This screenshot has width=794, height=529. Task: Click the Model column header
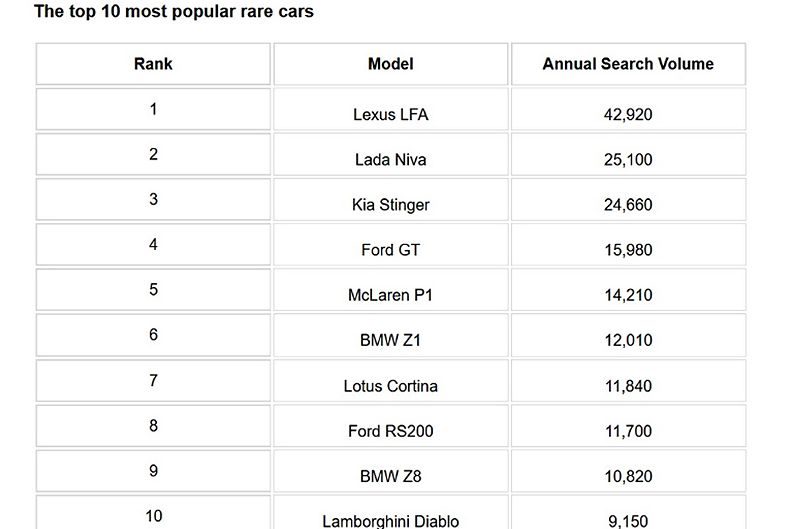tap(390, 64)
